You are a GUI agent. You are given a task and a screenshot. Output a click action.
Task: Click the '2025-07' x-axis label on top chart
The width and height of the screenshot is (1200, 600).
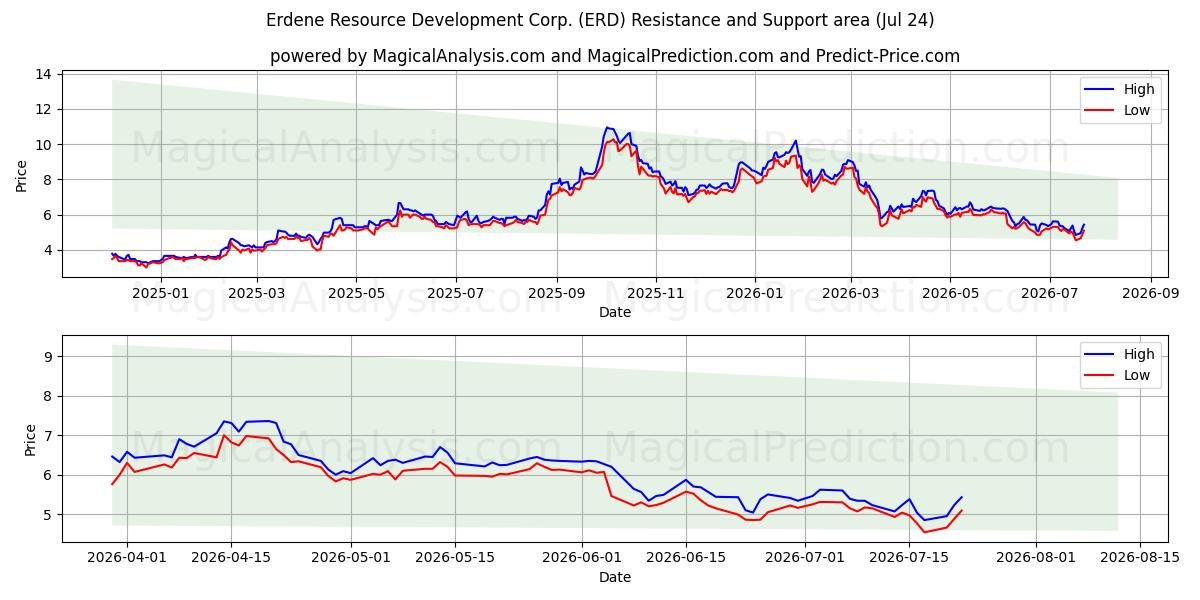[x=456, y=294]
